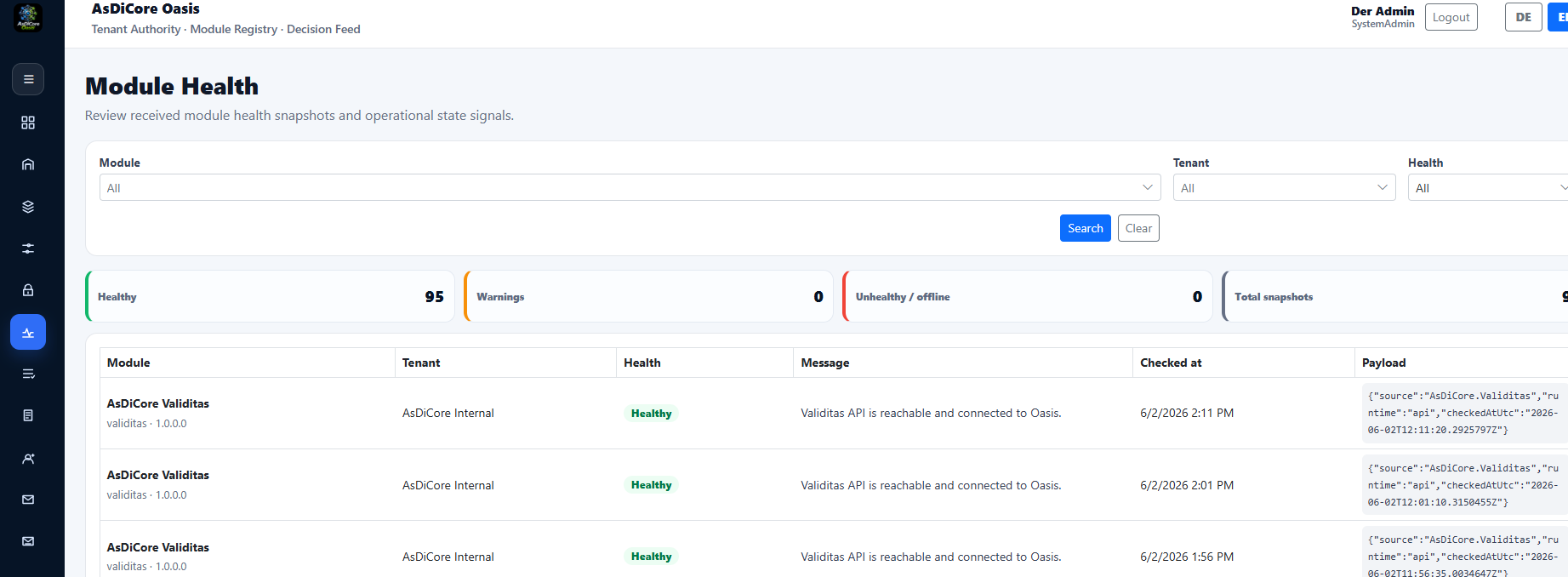
Task: Click the payload JSON in the 2:11 PM row
Action: click(1464, 413)
